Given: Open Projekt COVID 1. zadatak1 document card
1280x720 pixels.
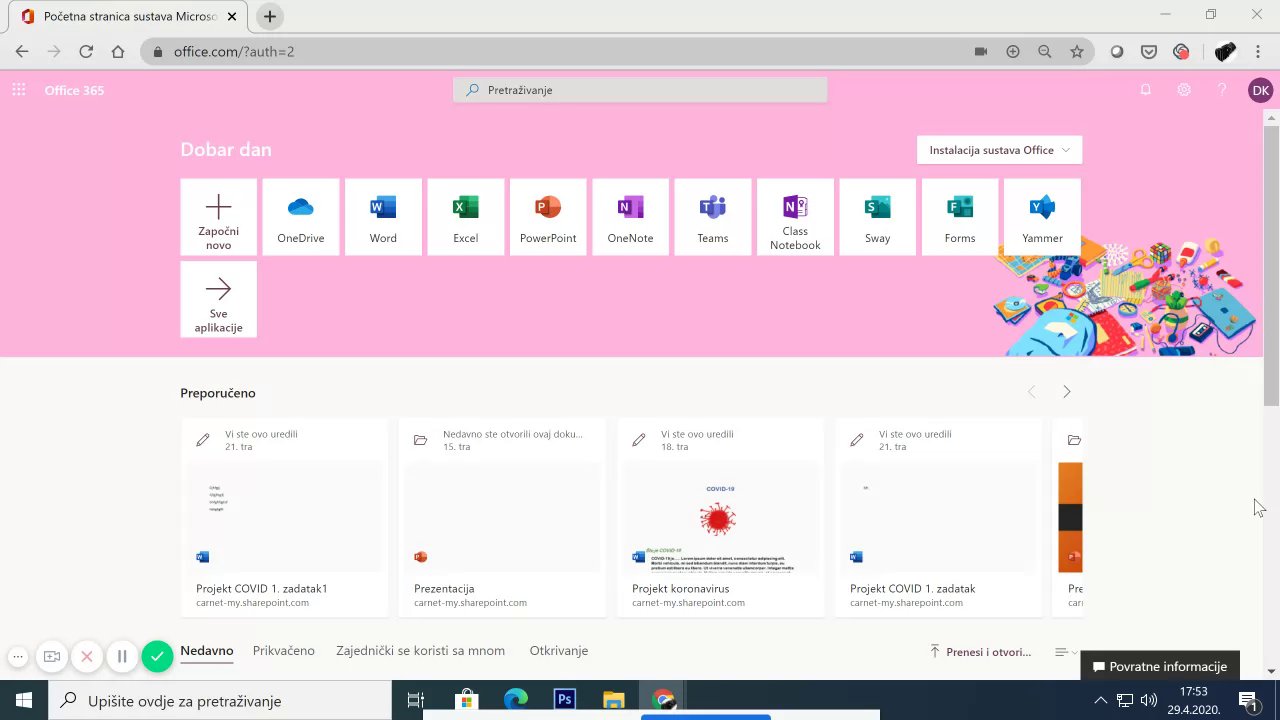Looking at the screenshot, I should tap(285, 518).
